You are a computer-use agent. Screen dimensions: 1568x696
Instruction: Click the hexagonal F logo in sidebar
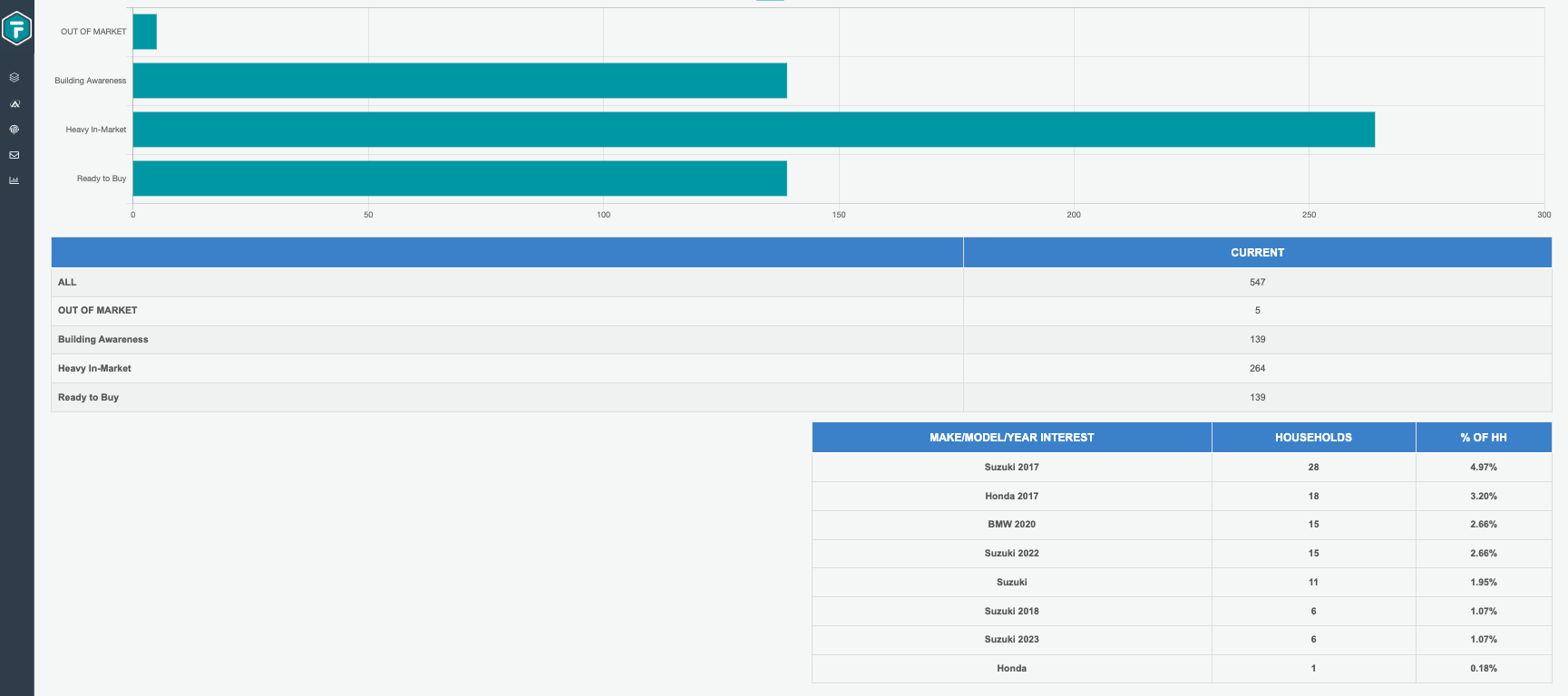(x=16, y=29)
